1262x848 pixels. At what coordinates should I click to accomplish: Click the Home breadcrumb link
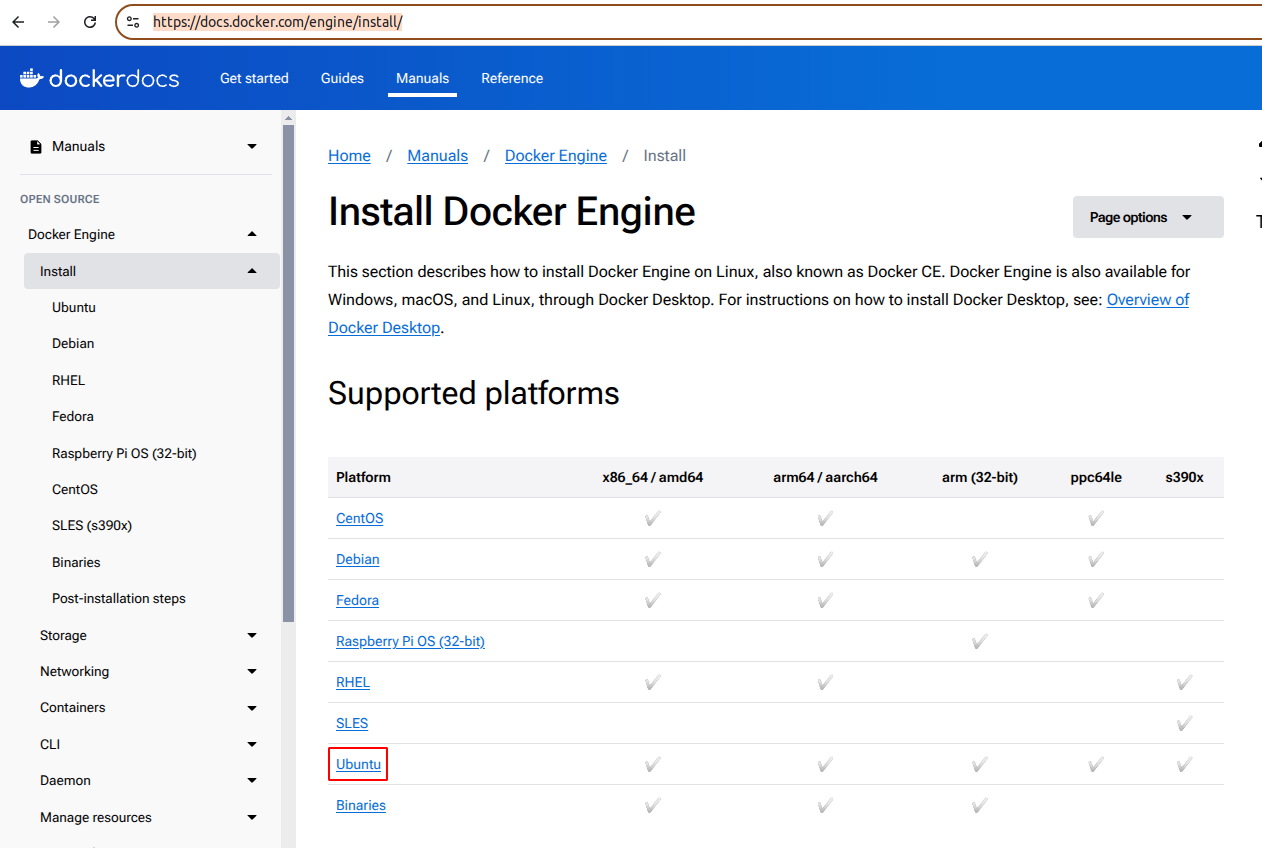[349, 156]
